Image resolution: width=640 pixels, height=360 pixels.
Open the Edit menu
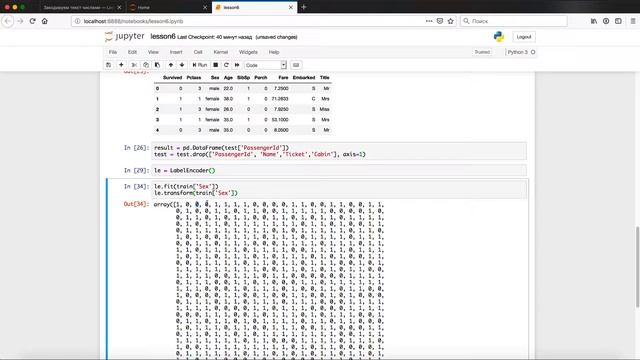point(132,52)
